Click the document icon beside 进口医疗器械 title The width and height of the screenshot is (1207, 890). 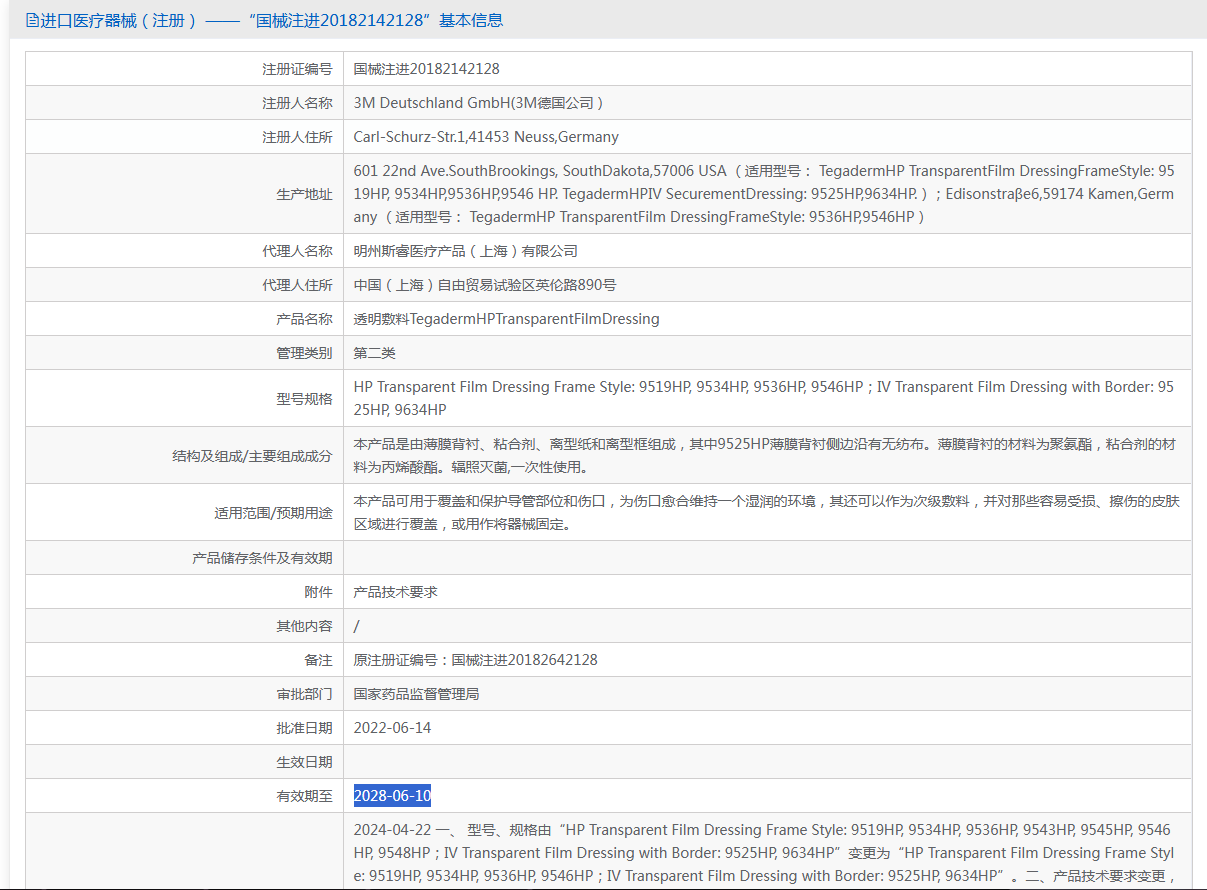[x=32, y=20]
